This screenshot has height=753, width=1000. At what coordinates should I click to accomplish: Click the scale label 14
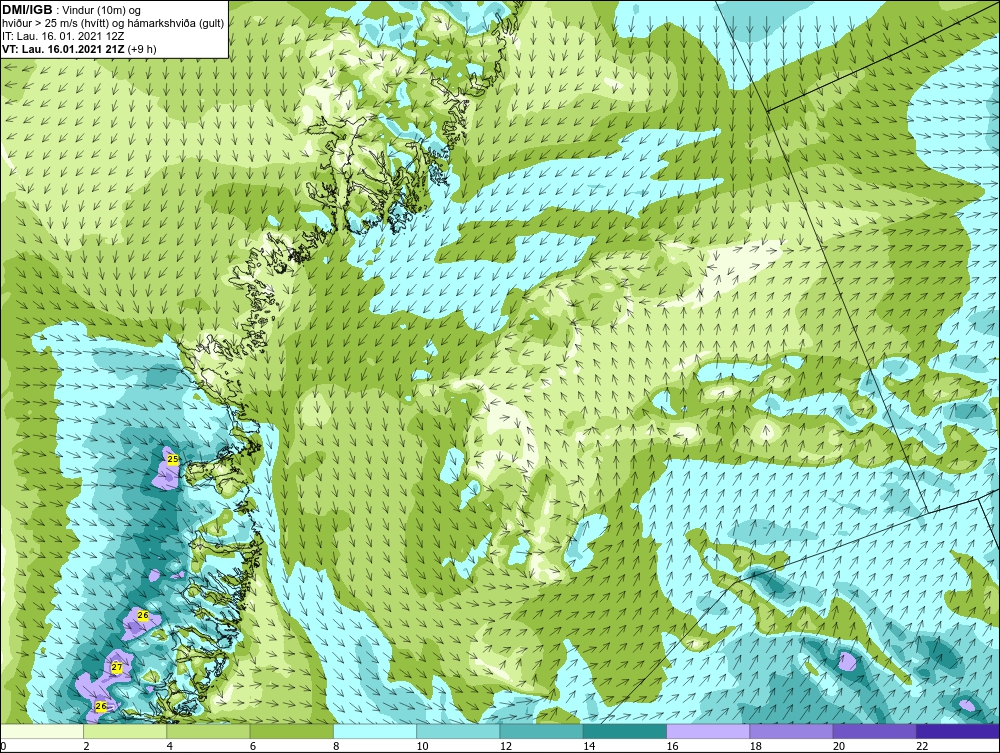click(589, 747)
